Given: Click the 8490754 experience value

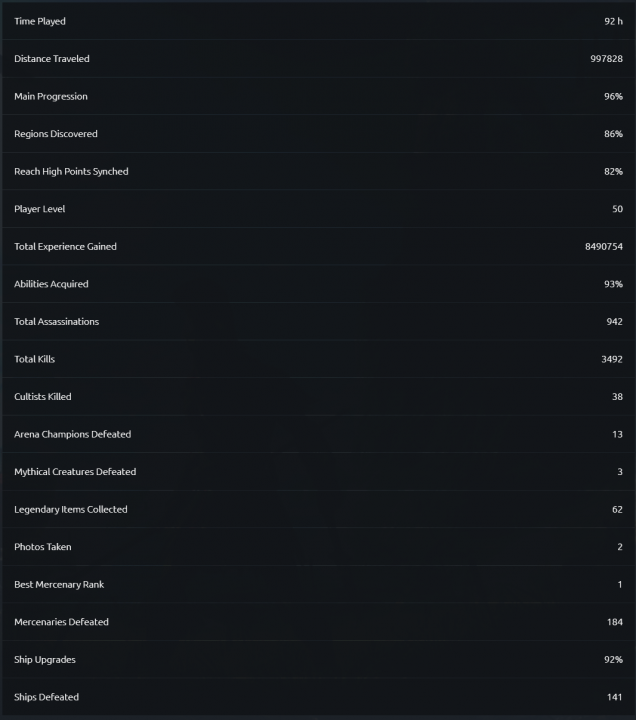Looking at the screenshot, I should [603, 247].
